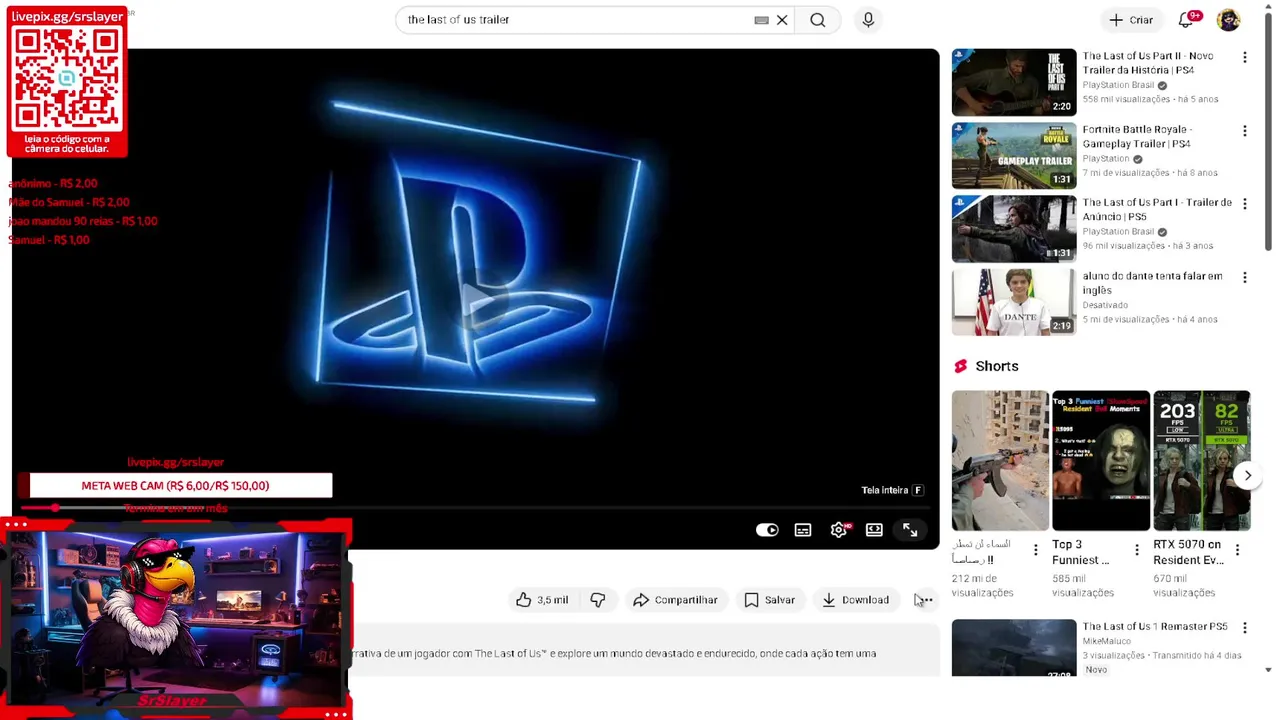Toggle the autoplay switch in the player

coord(767,530)
